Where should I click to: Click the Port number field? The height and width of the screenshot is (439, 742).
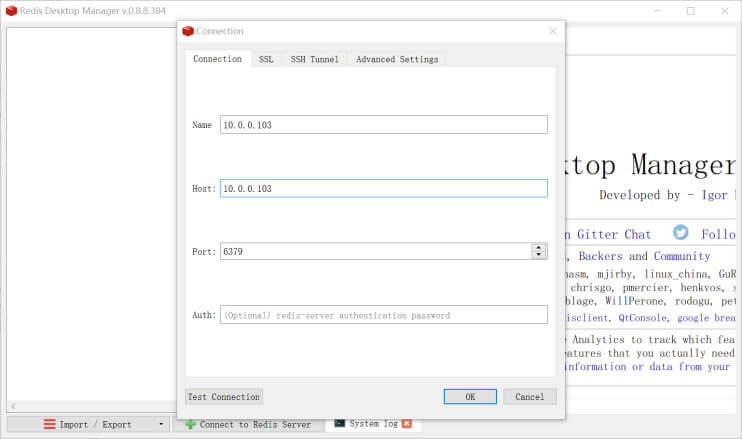click(x=376, y=251)
